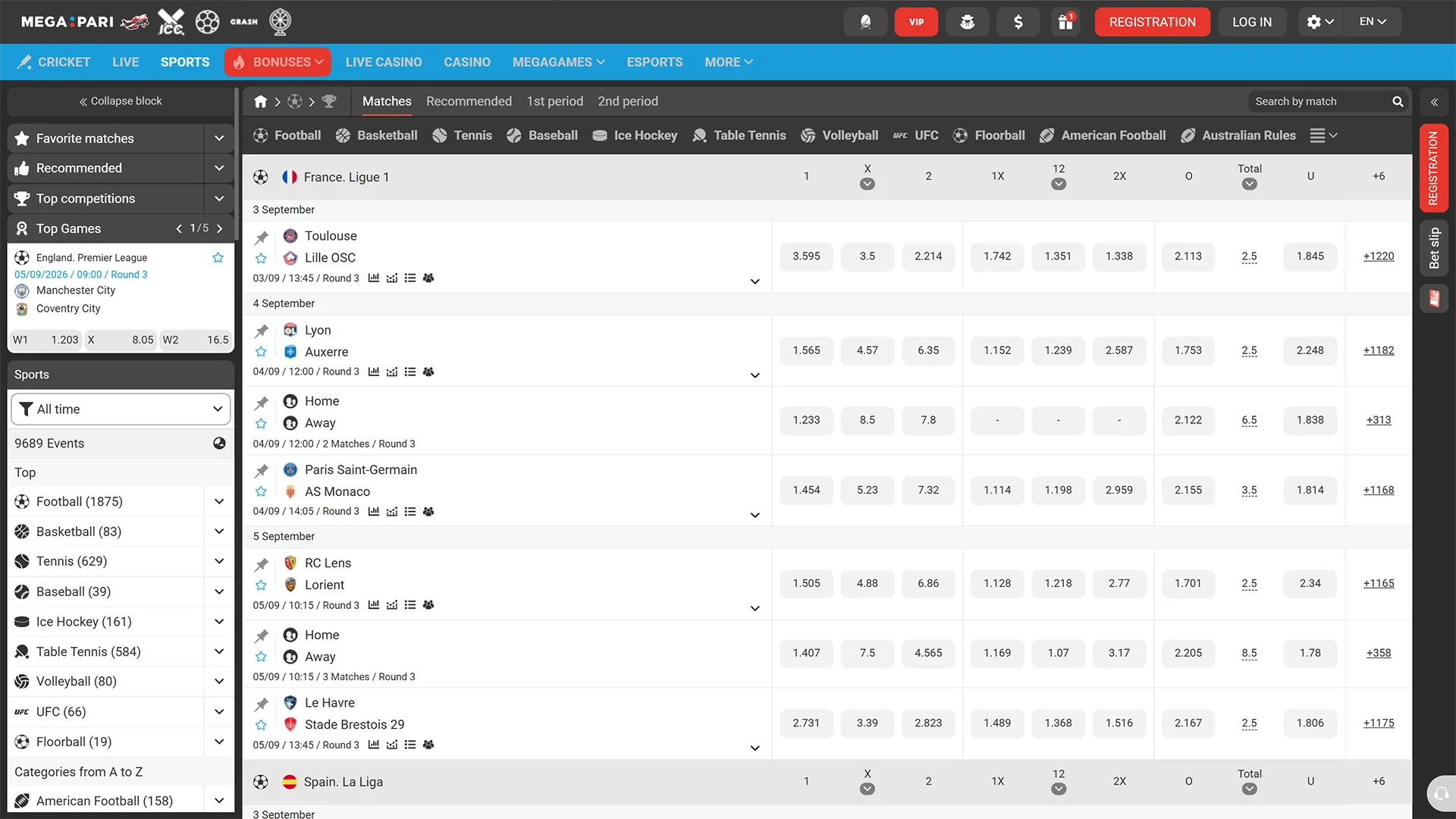Bet on Lyon win at 1.565
This screenshot has height=819, width=1456.
point(806,350)
